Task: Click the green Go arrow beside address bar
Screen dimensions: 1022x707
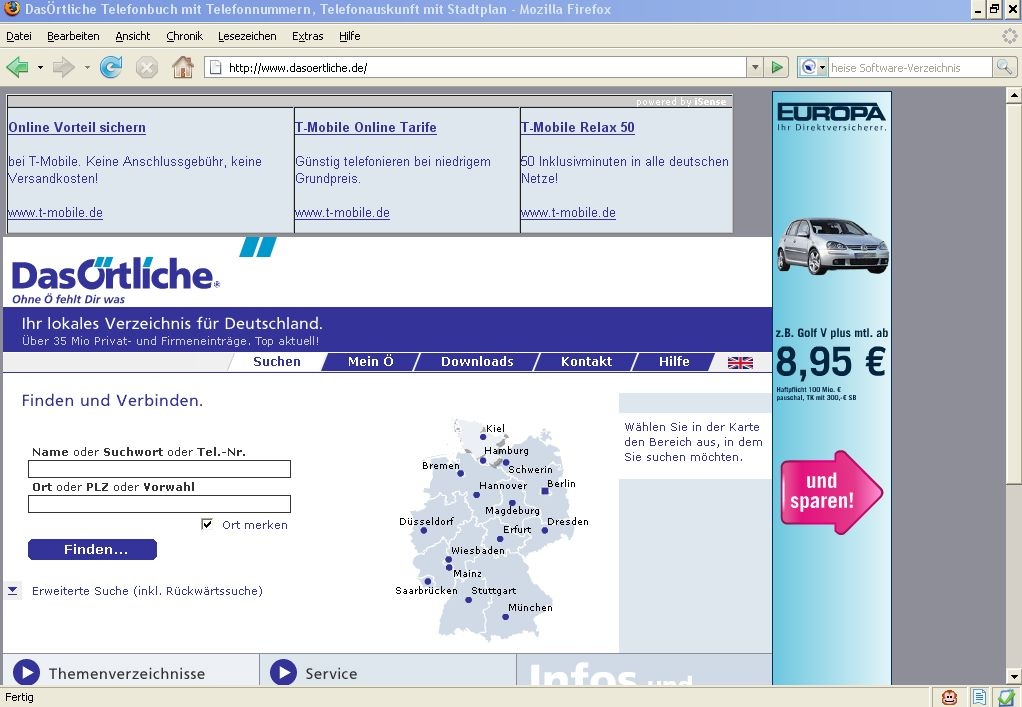Action: pyautogui.click(x=776, y=67)
